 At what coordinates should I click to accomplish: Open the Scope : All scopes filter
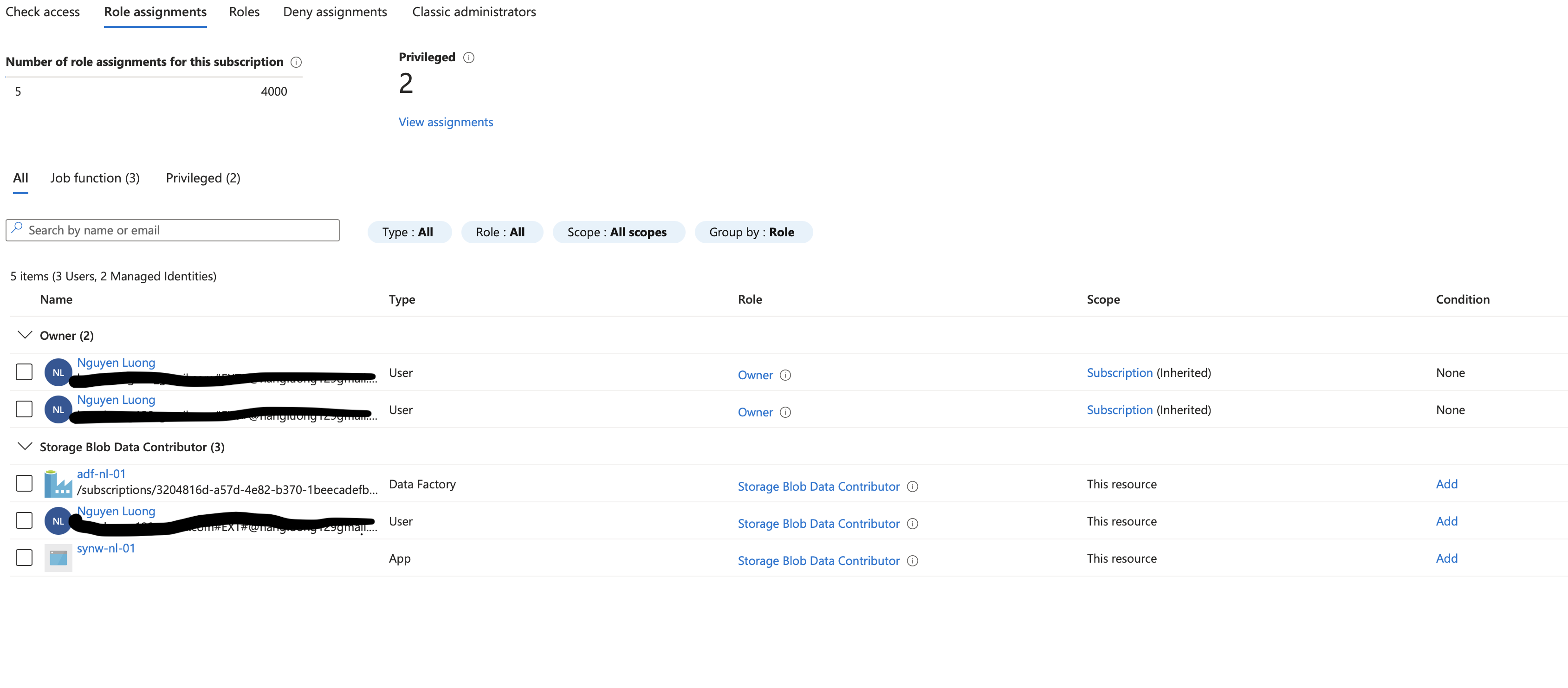point(618,232)
